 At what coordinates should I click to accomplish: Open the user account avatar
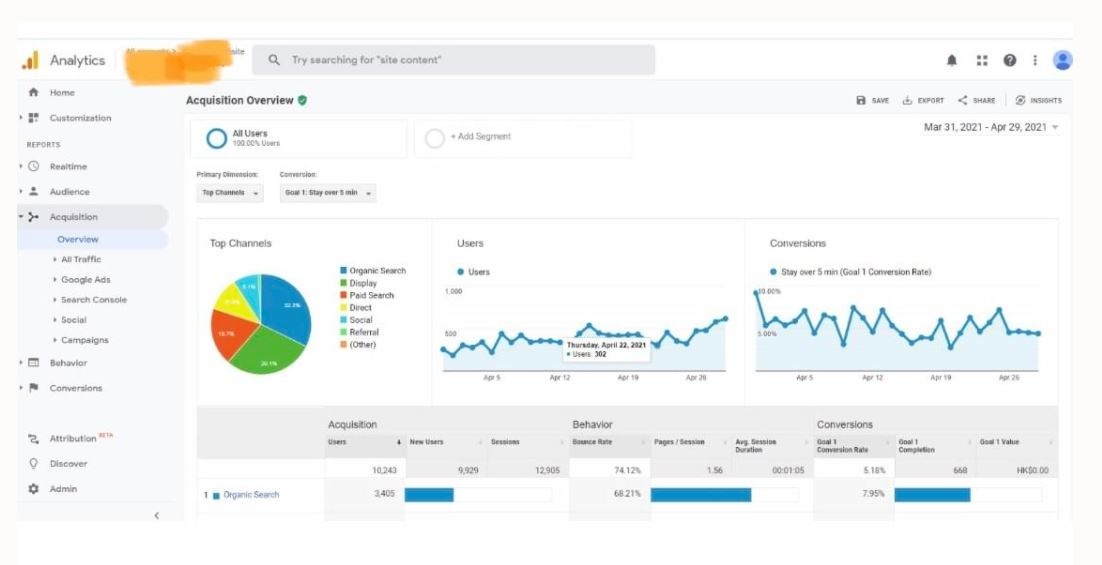coord(1062,60)
